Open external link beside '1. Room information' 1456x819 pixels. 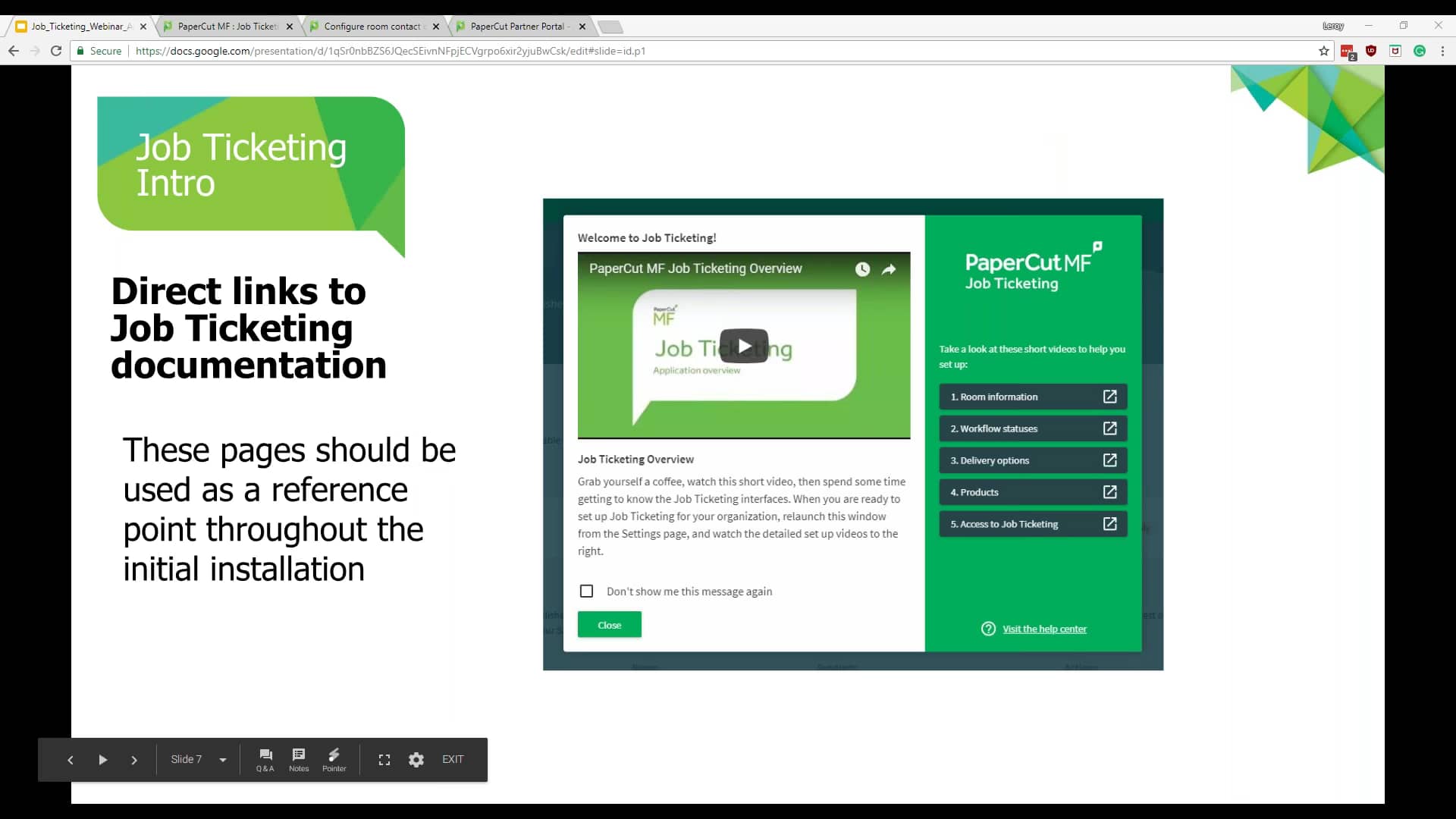[x=1110, y=396]
